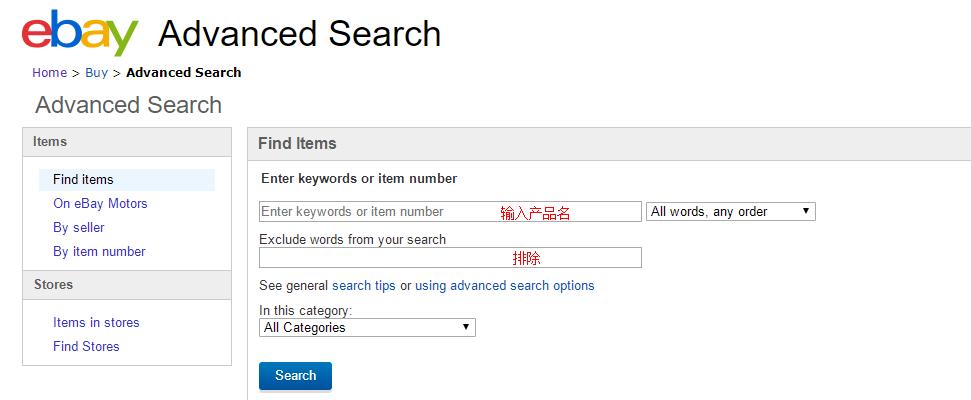Select Find items in sidebar
The width and height of the screenshot is (971, 400).
[83, 180]
